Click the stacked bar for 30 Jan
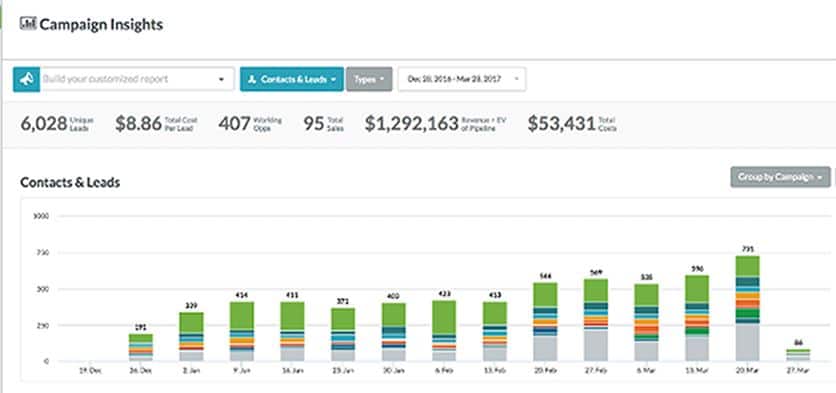The height and width of the screenshot is (393, 836). click(x=393, y=332)
